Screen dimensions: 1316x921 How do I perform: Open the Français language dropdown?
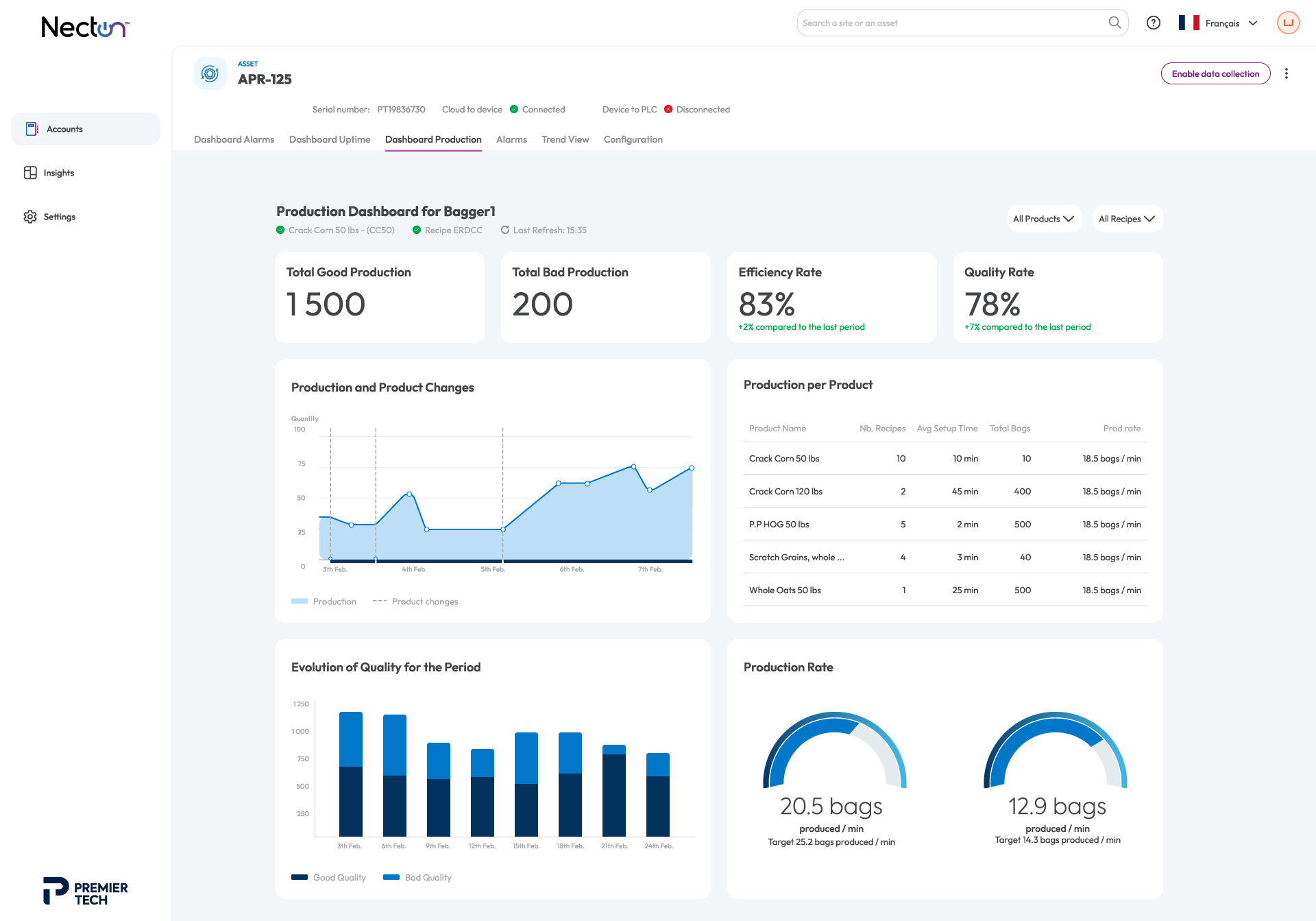click(1219, 23)
